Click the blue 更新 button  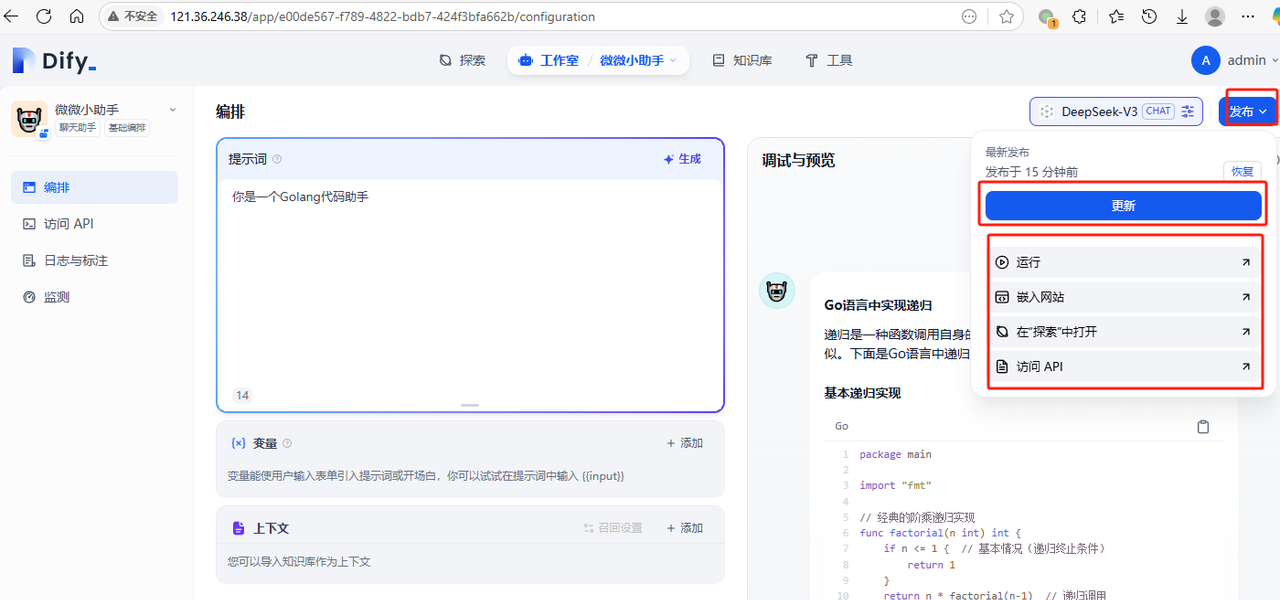coord(1123,206)
